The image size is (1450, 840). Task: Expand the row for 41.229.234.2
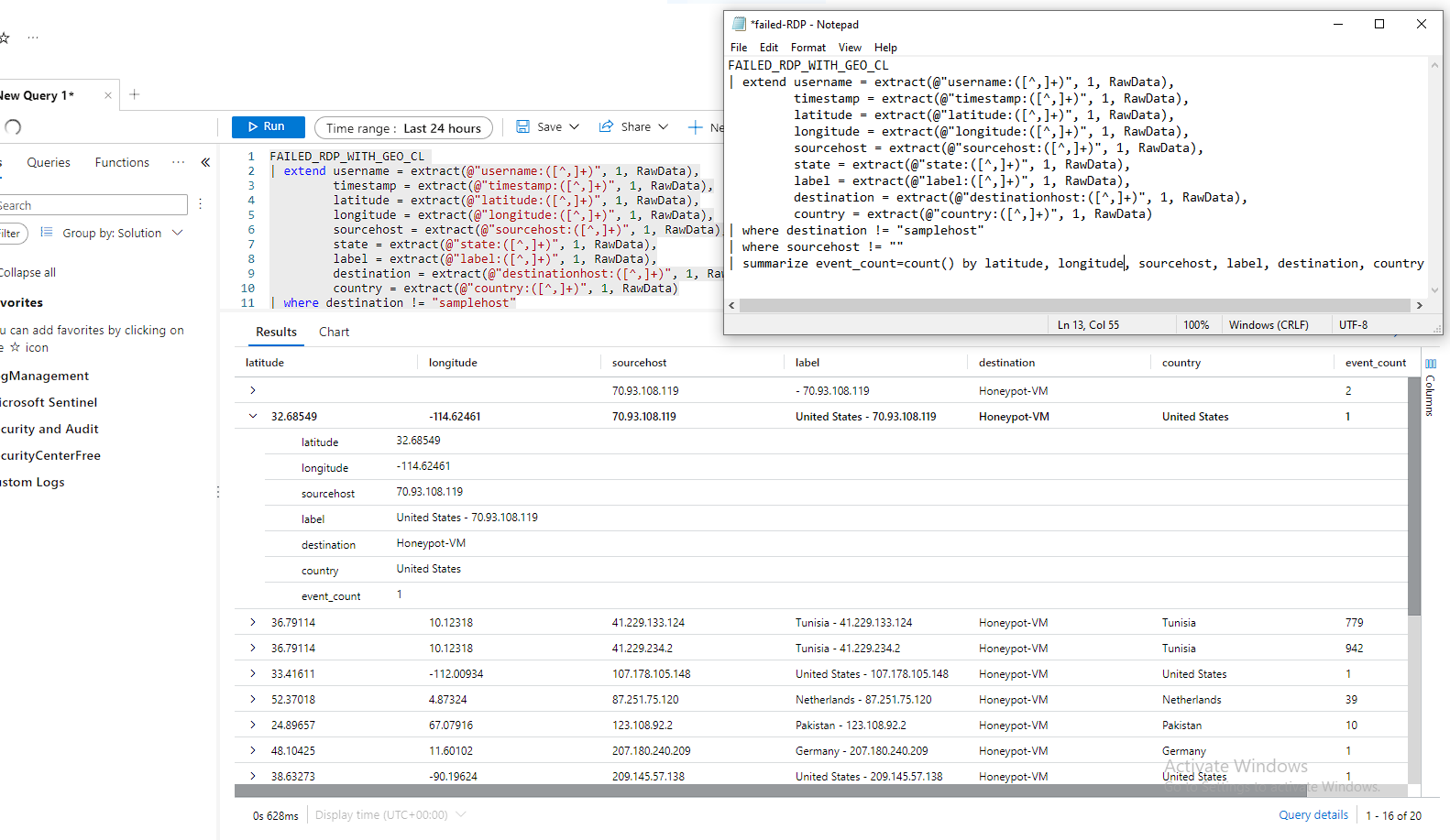253,648
